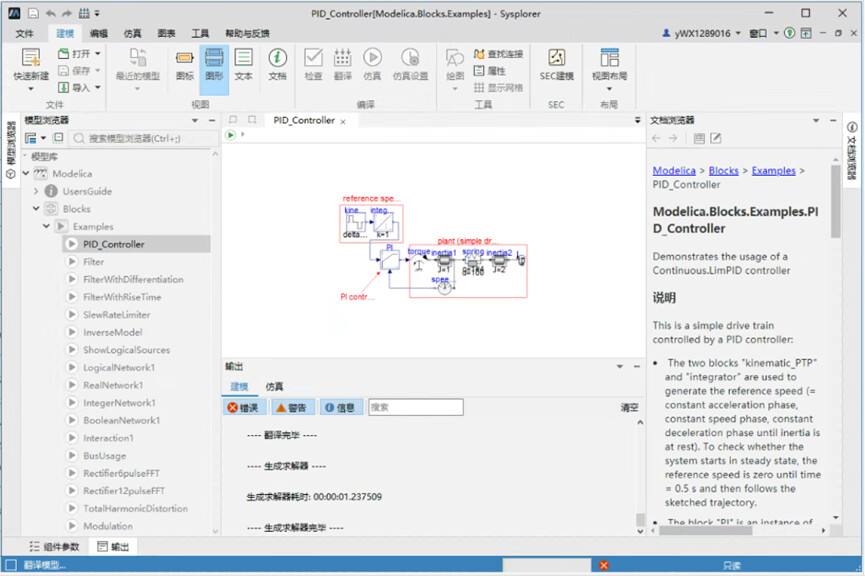Click the 导入 import button
This screenshot has width=865, height=576.
tap(75, 87)
